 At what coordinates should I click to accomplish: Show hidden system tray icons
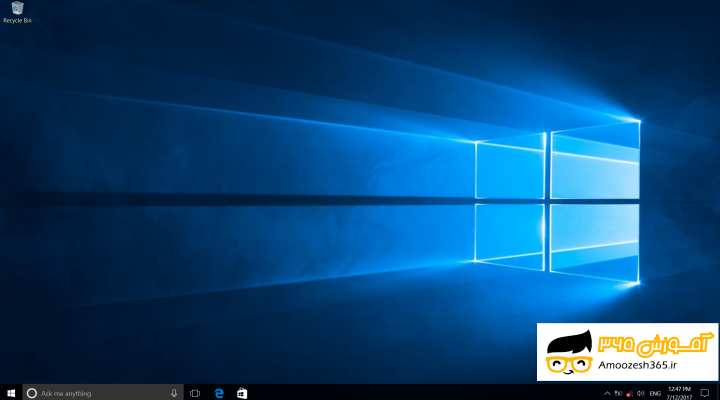pyautogui.click(x=607, y=393)
